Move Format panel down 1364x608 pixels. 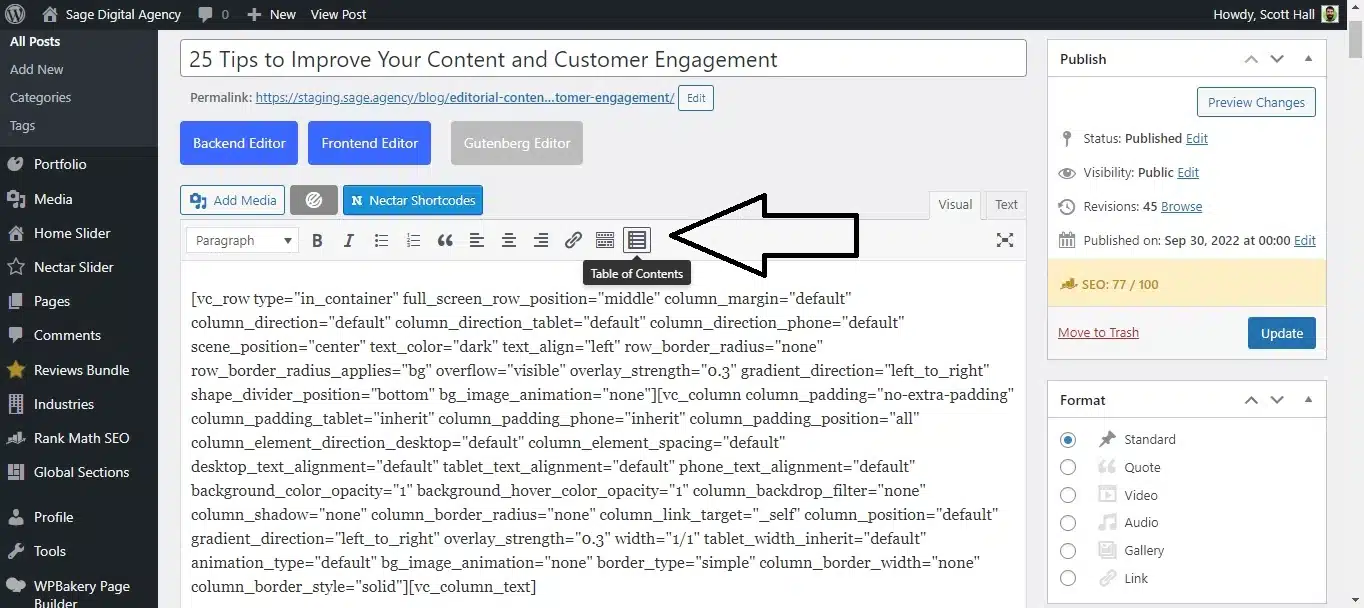click(x=1277, y=400)
